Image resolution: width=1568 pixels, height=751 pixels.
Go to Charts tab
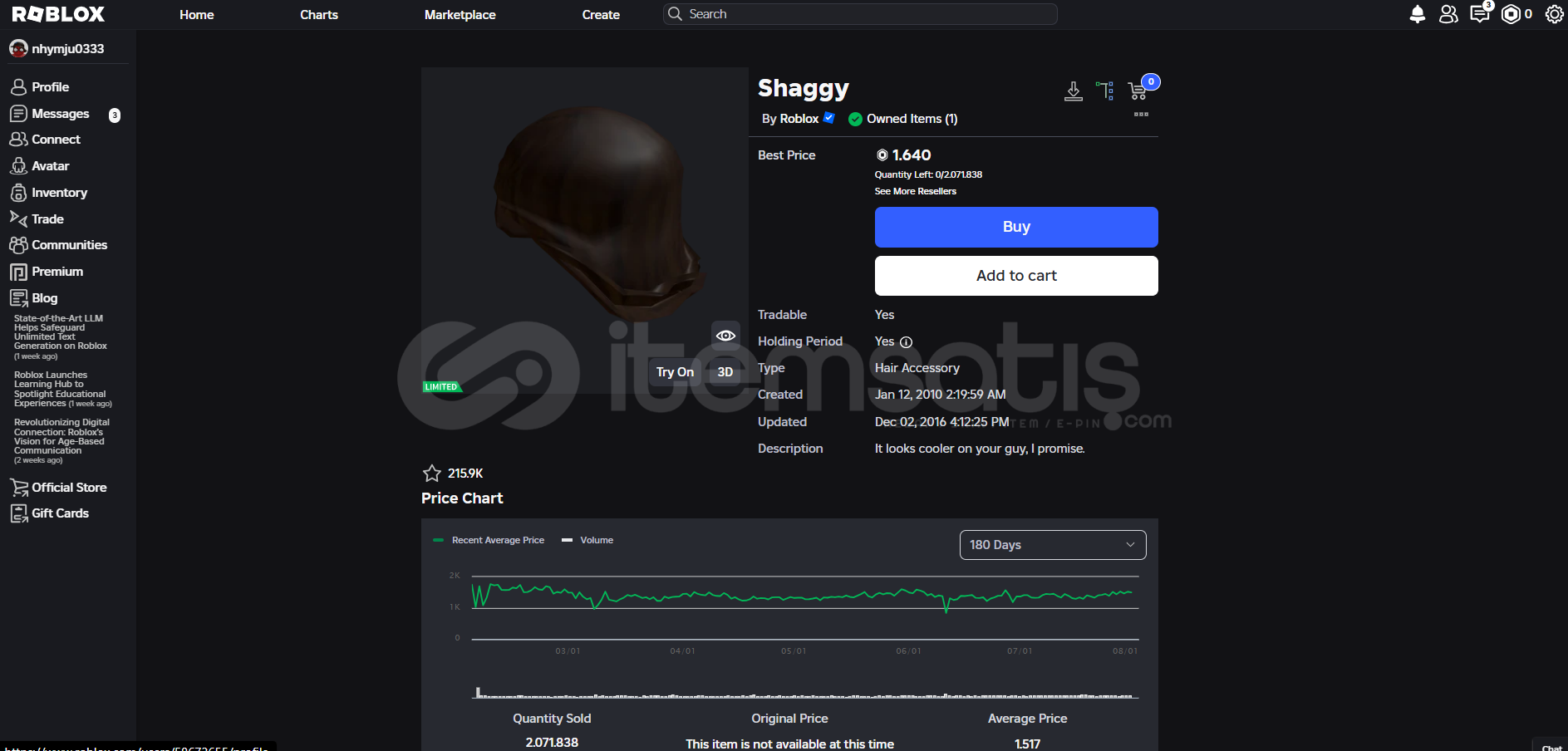[x=319, y=15]
